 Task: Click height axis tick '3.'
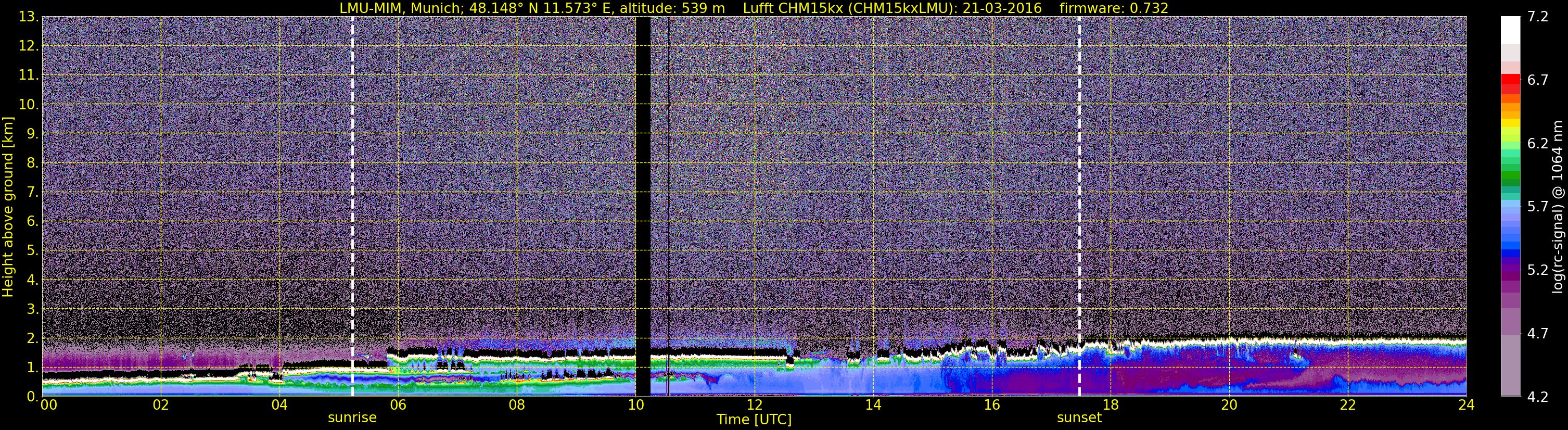point(32,309)
